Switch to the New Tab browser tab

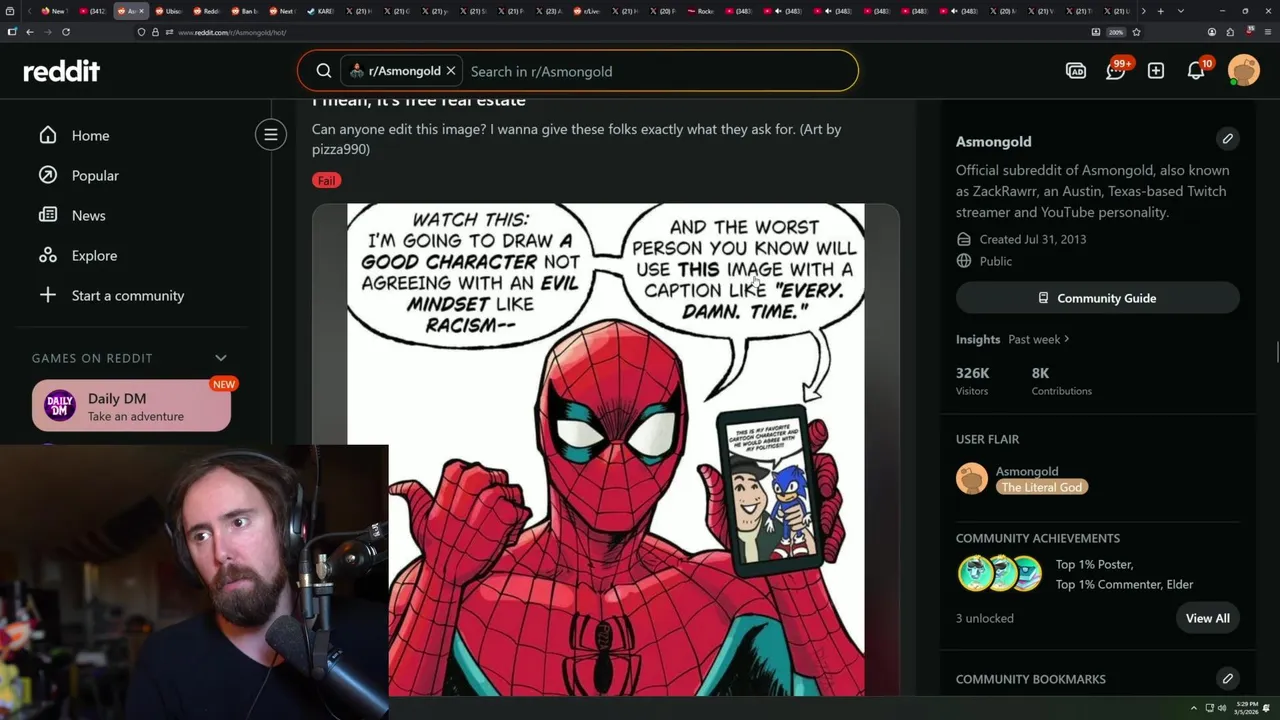(55, 11)
